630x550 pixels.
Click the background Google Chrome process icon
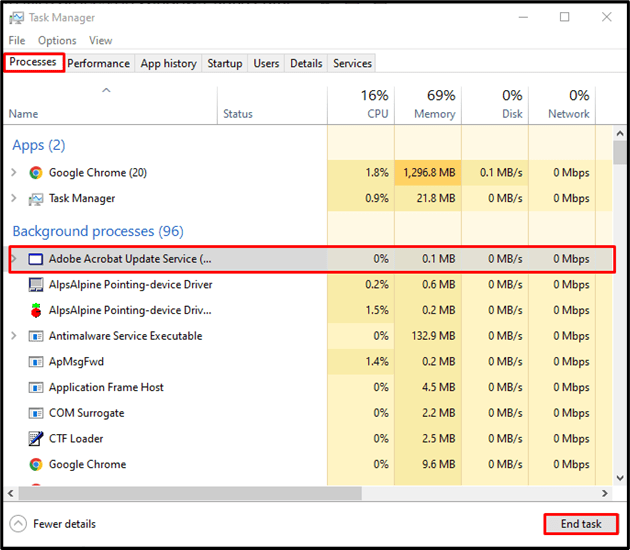(36, 464)
